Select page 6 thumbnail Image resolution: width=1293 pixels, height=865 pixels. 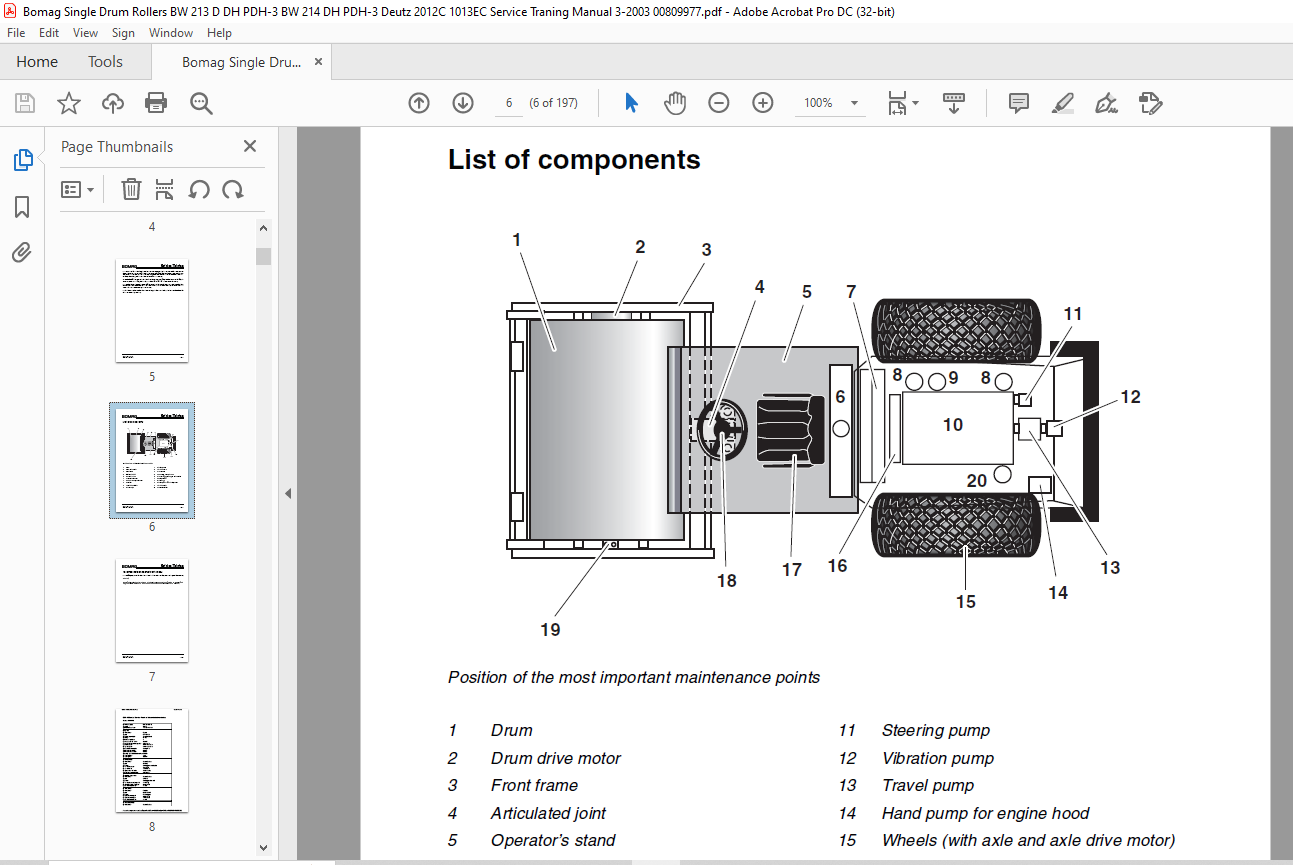152,461
